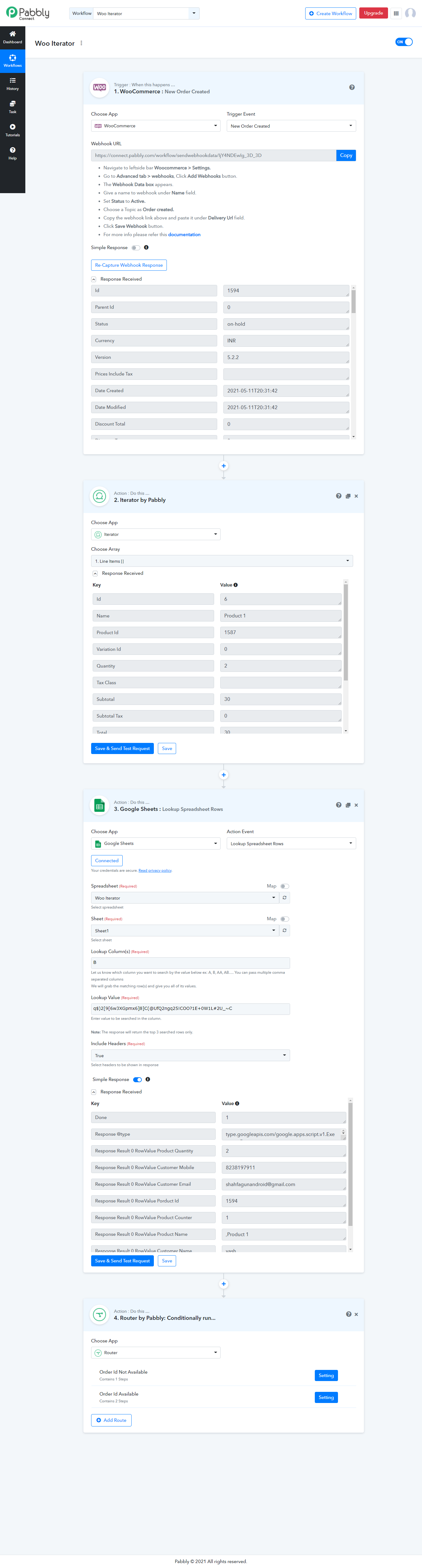Collapse Response Received in Google Sheets step
Screen dimensions: 422x1568
pyautogui.click(x=94, y=1092)
